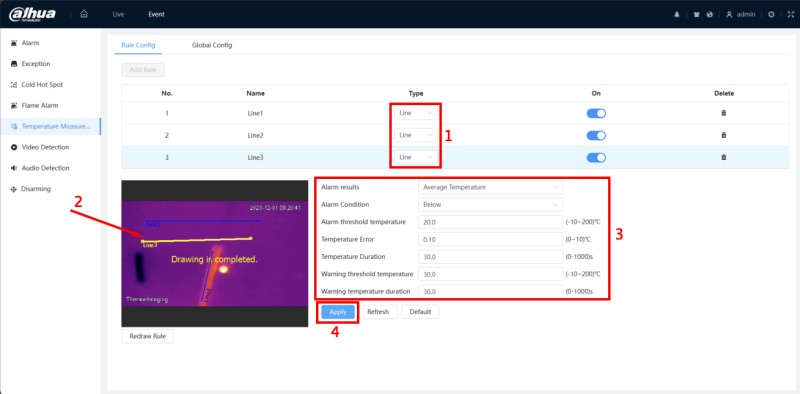Screen dimensions: 800x394
Task: Open the Live menu
Action: point(118,14)
